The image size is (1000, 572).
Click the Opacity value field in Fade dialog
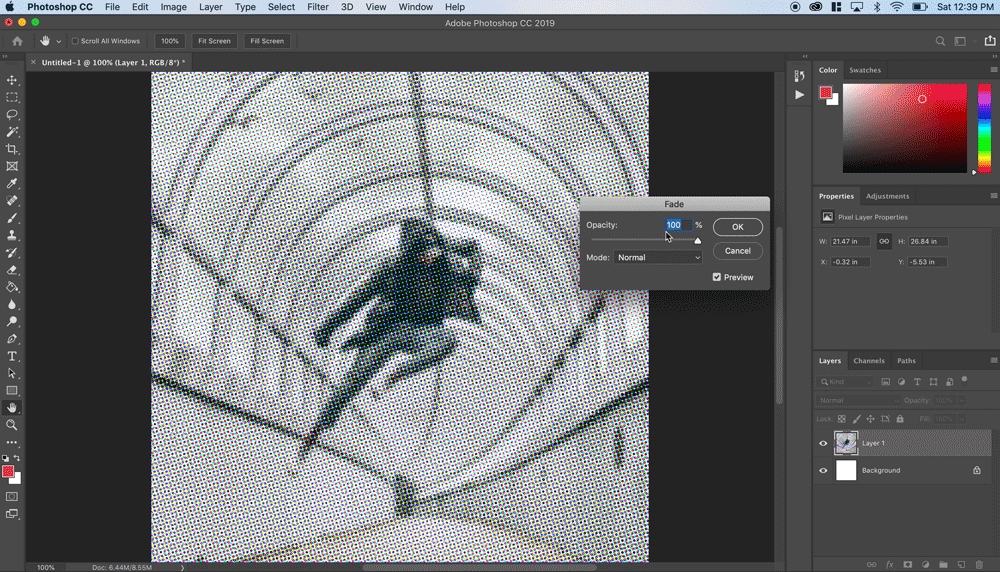pos(679,225)
